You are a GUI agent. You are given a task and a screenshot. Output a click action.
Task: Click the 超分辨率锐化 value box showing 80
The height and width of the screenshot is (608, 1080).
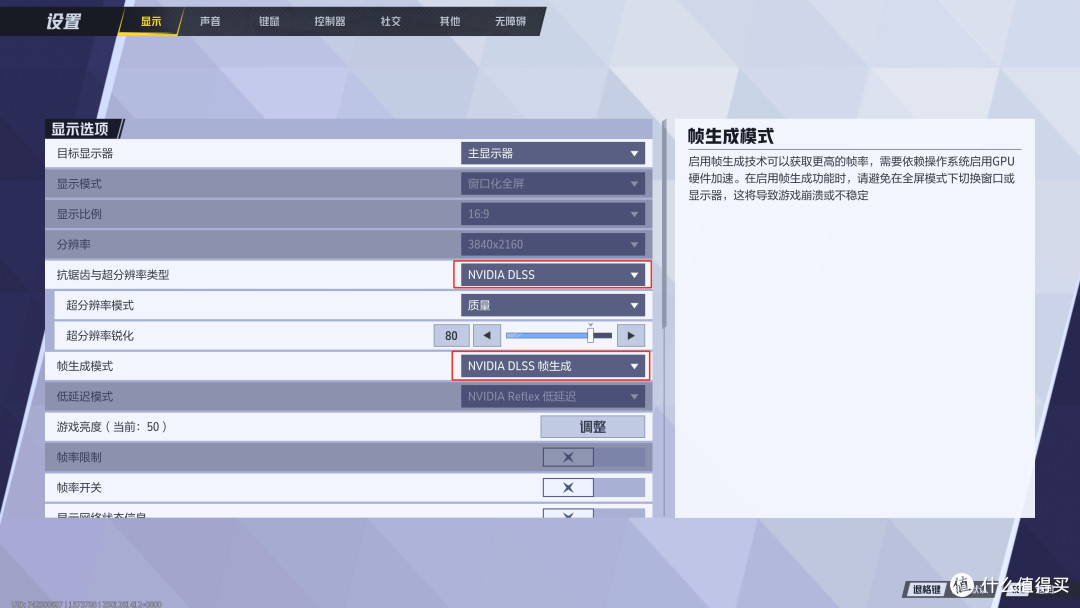pyautogui.click(x=451, y=335)
